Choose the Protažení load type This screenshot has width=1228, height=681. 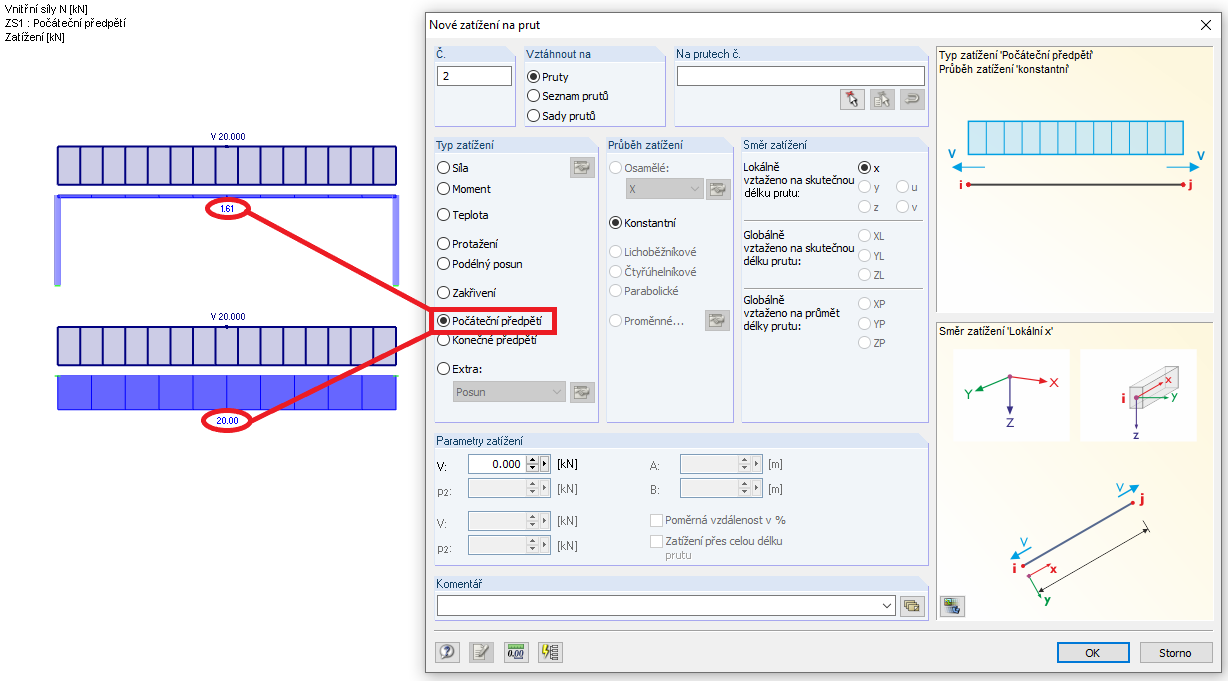click(443, 243)
